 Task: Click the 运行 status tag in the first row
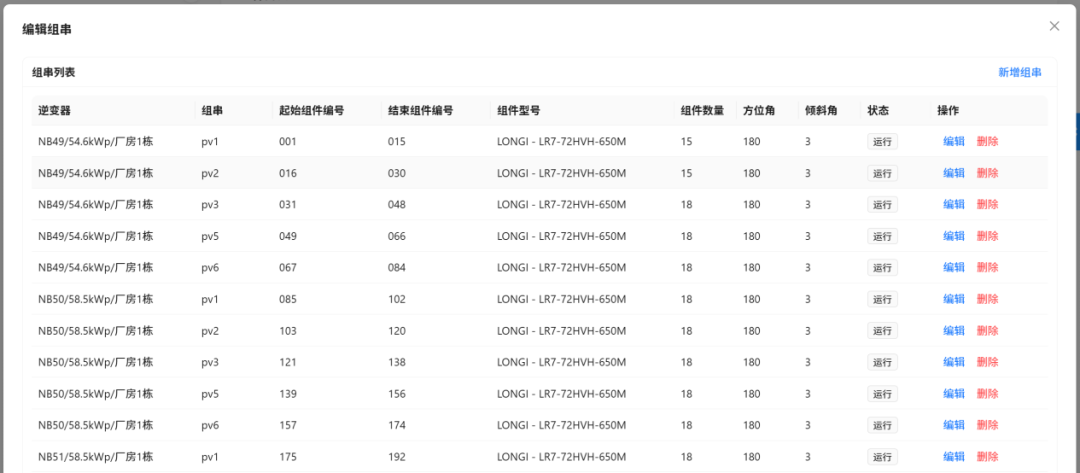tap(882, 142)
